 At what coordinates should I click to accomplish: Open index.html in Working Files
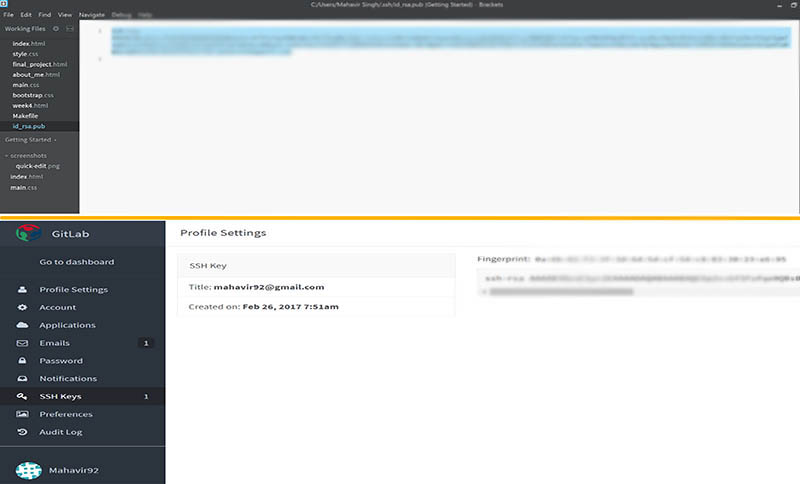click(29, 44)
